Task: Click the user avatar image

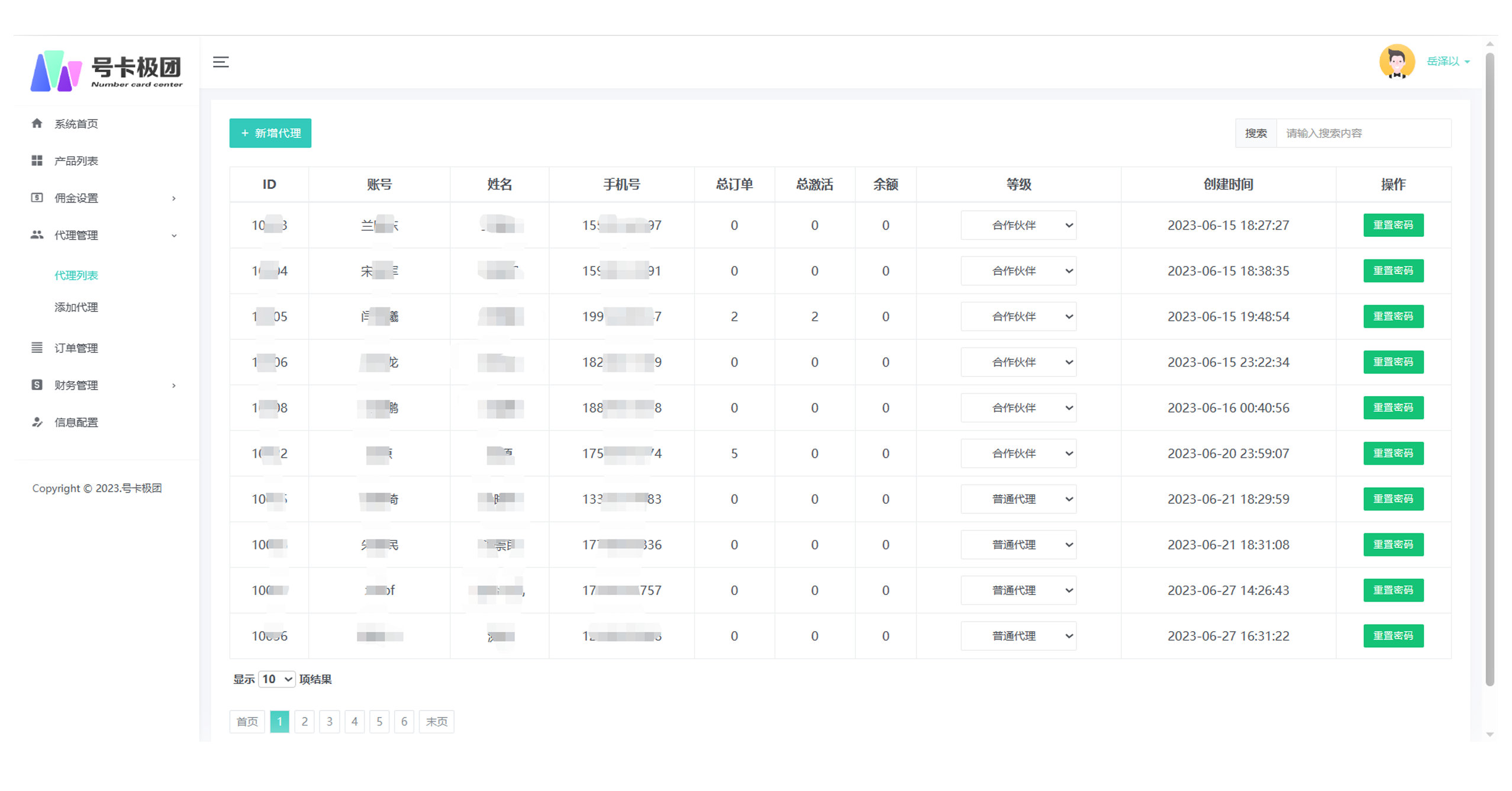Action: coord(1397,62)
